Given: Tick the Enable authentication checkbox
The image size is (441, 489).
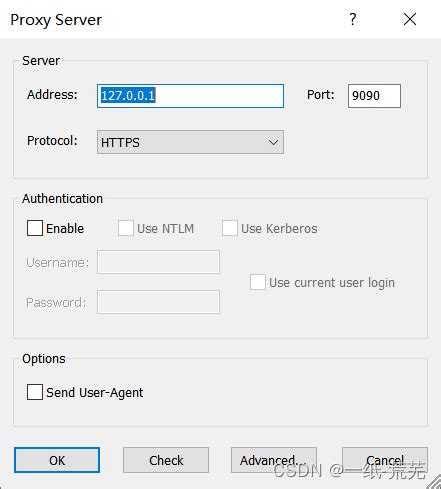Looking at the screenshot, I should point(35,228).
